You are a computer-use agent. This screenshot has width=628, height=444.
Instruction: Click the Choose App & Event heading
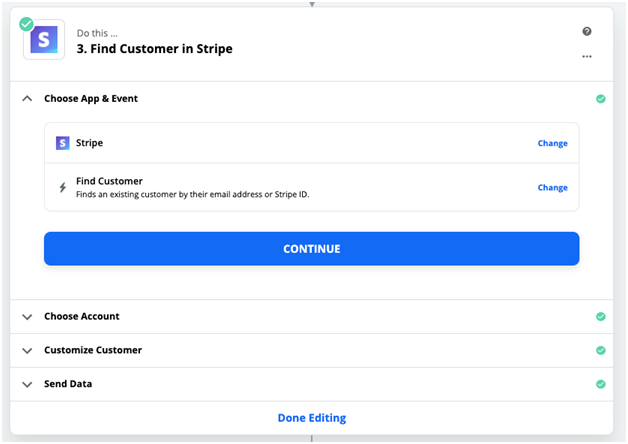tap(91, 98)
